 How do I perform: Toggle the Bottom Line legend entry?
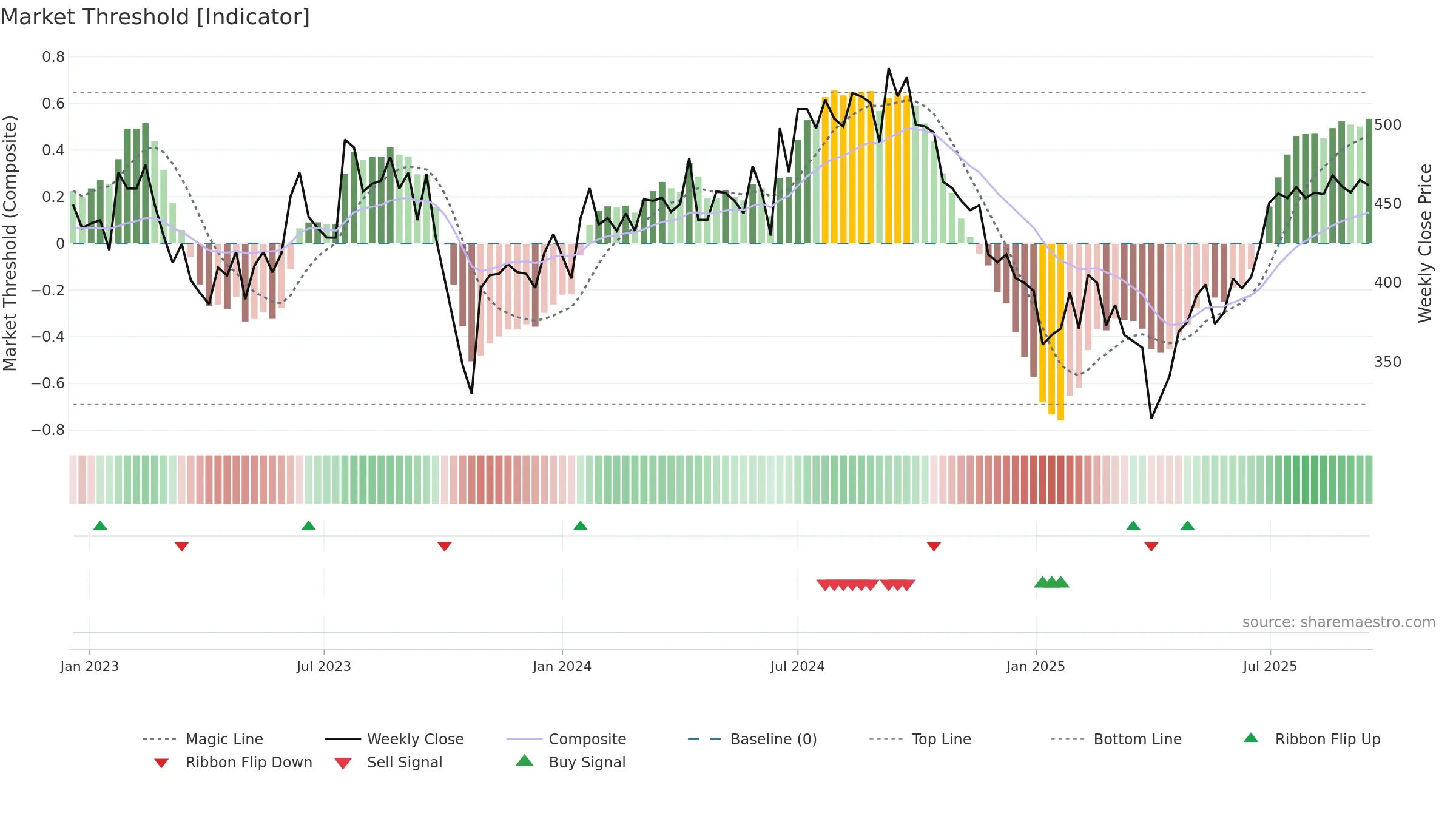[1116, 739]
